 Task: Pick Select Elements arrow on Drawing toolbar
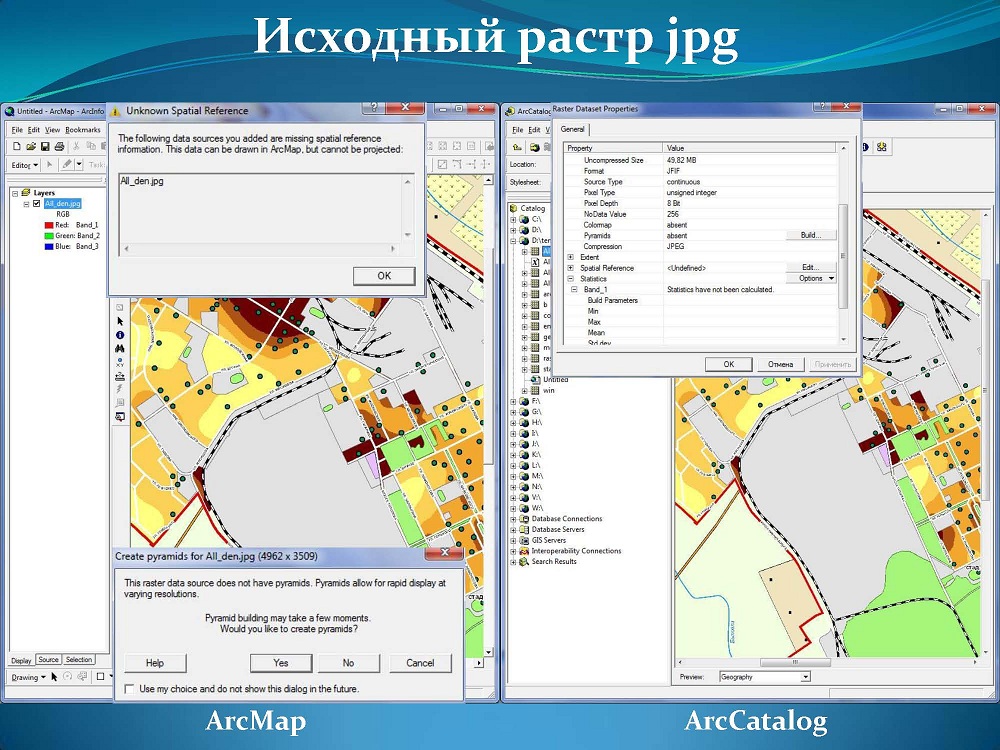pyautogui.click(x=54, y=677)
